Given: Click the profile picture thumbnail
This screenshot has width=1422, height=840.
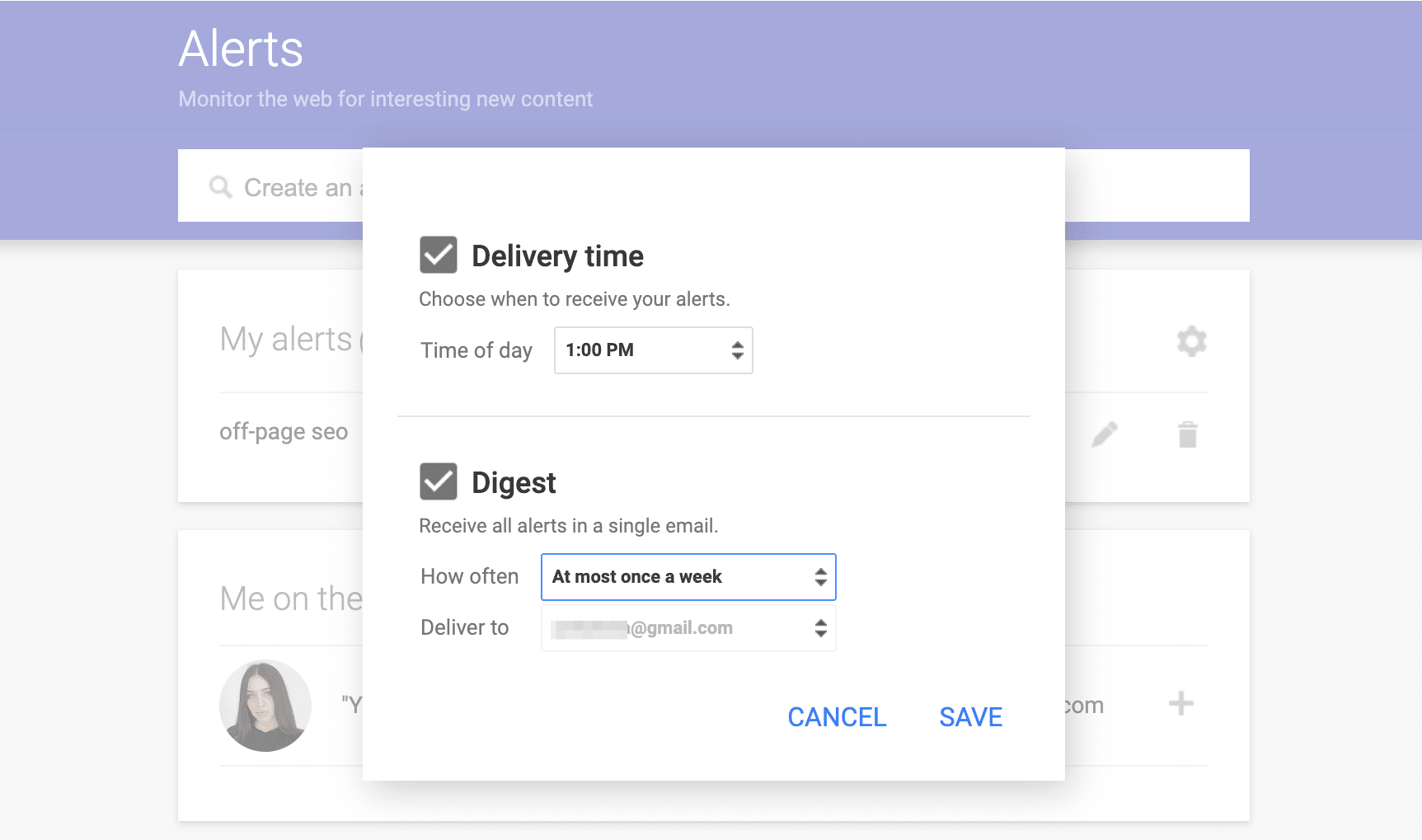Looking at the screenshot, I should pos(265,706).
